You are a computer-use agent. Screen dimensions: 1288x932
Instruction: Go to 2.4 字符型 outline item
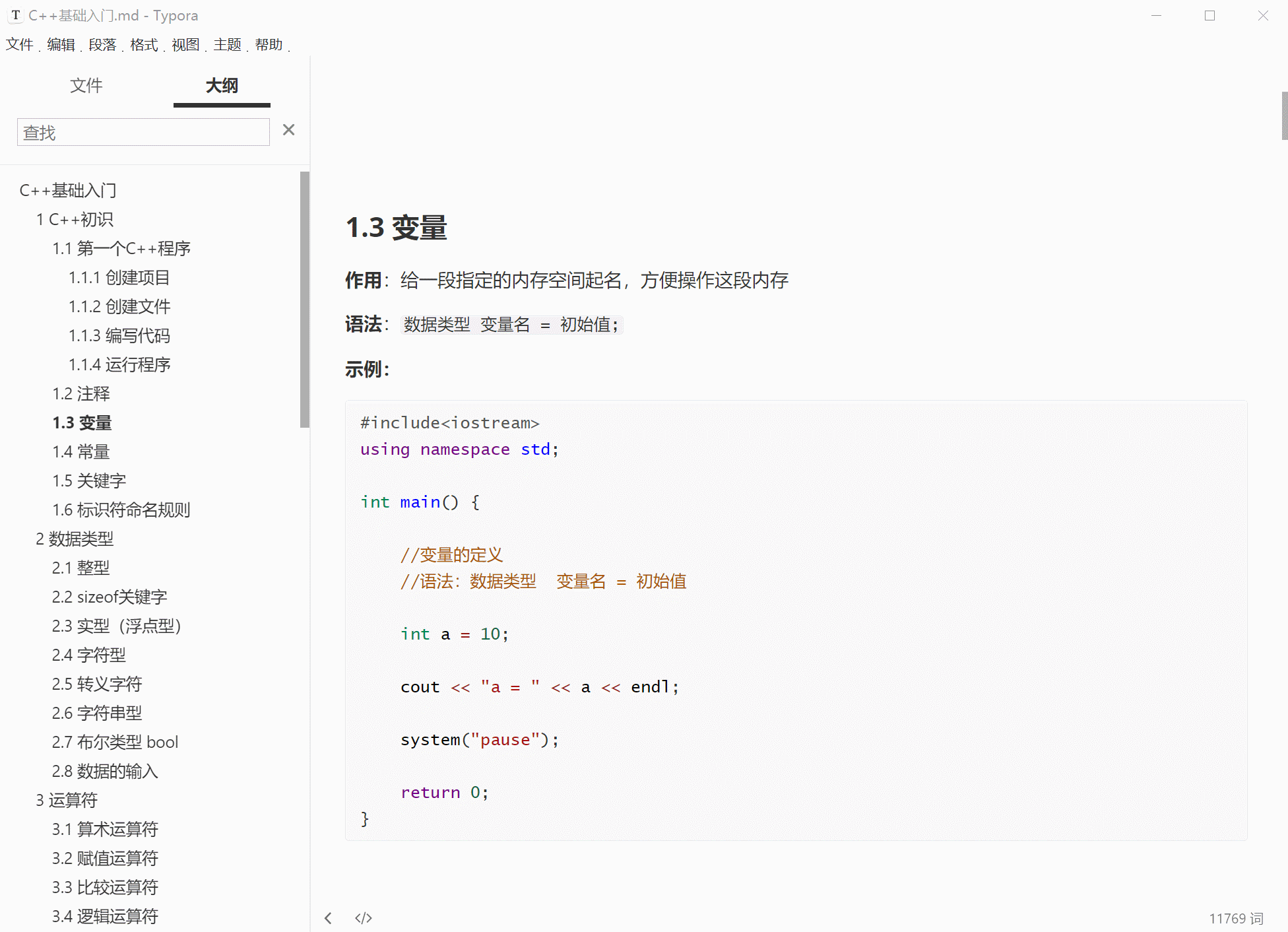click(89, 655)
